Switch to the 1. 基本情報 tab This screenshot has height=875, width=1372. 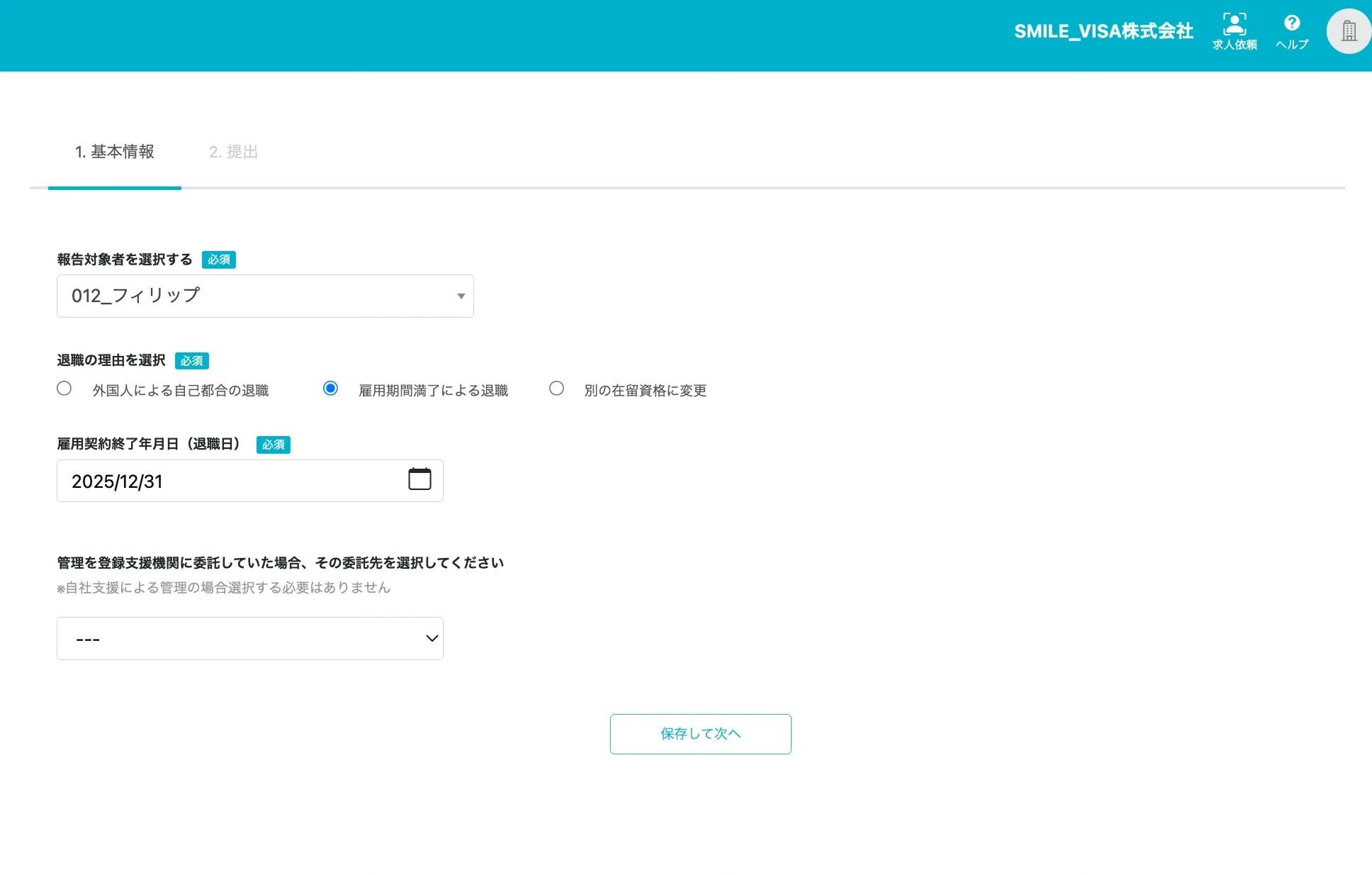pos(115,152)
